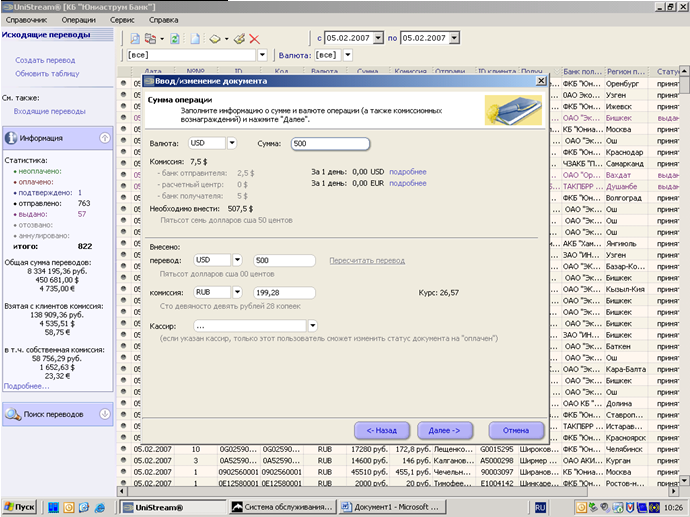
Task: Click the <- Назад button
Action: (x=382, y=431)
